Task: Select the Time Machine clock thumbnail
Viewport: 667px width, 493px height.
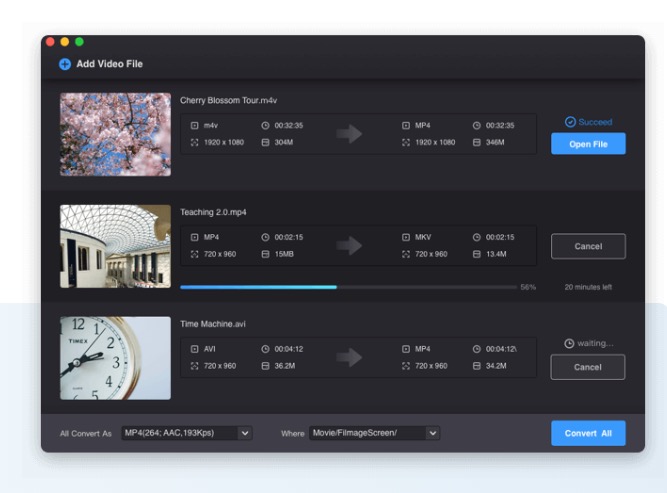Action: (115, 358)
